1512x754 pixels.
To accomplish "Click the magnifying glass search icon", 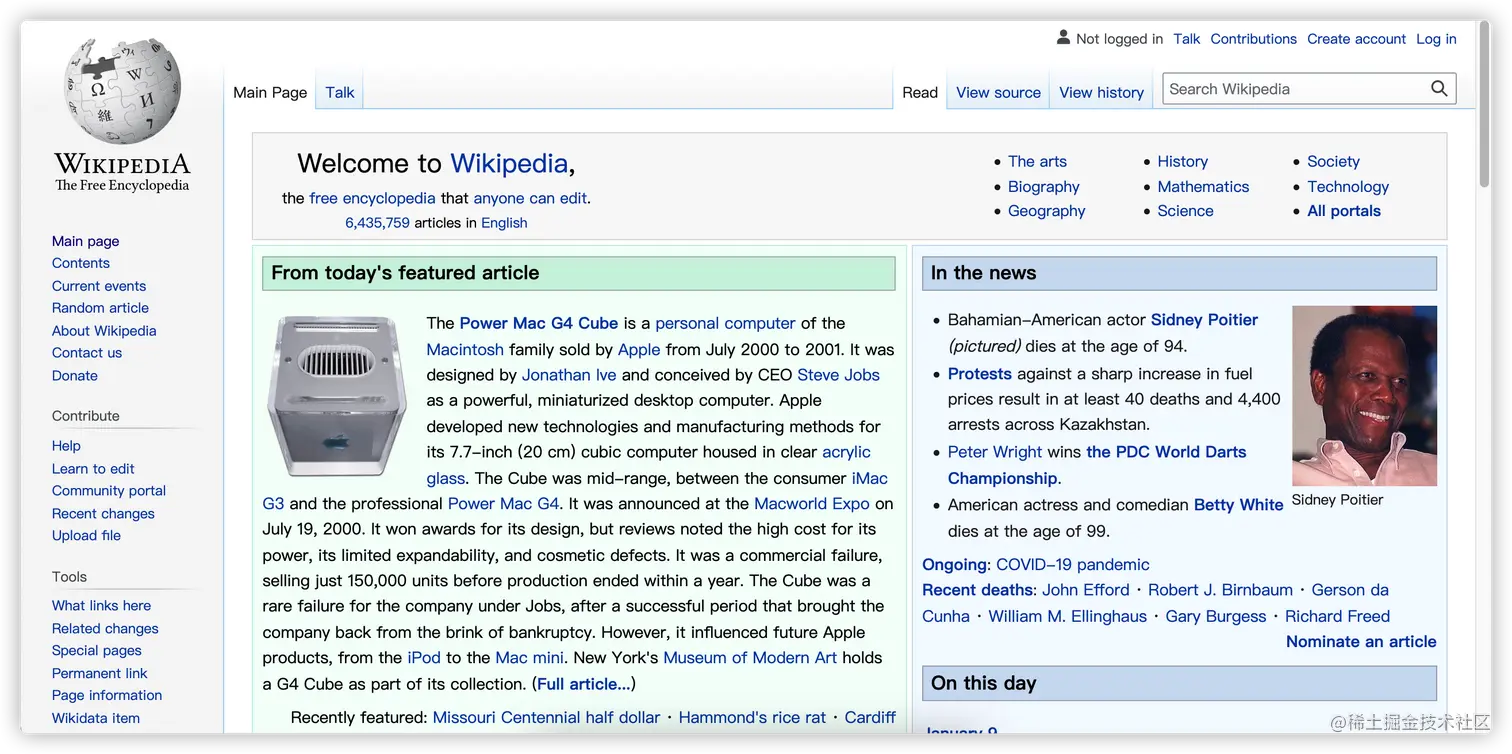I will (1439, 89).
